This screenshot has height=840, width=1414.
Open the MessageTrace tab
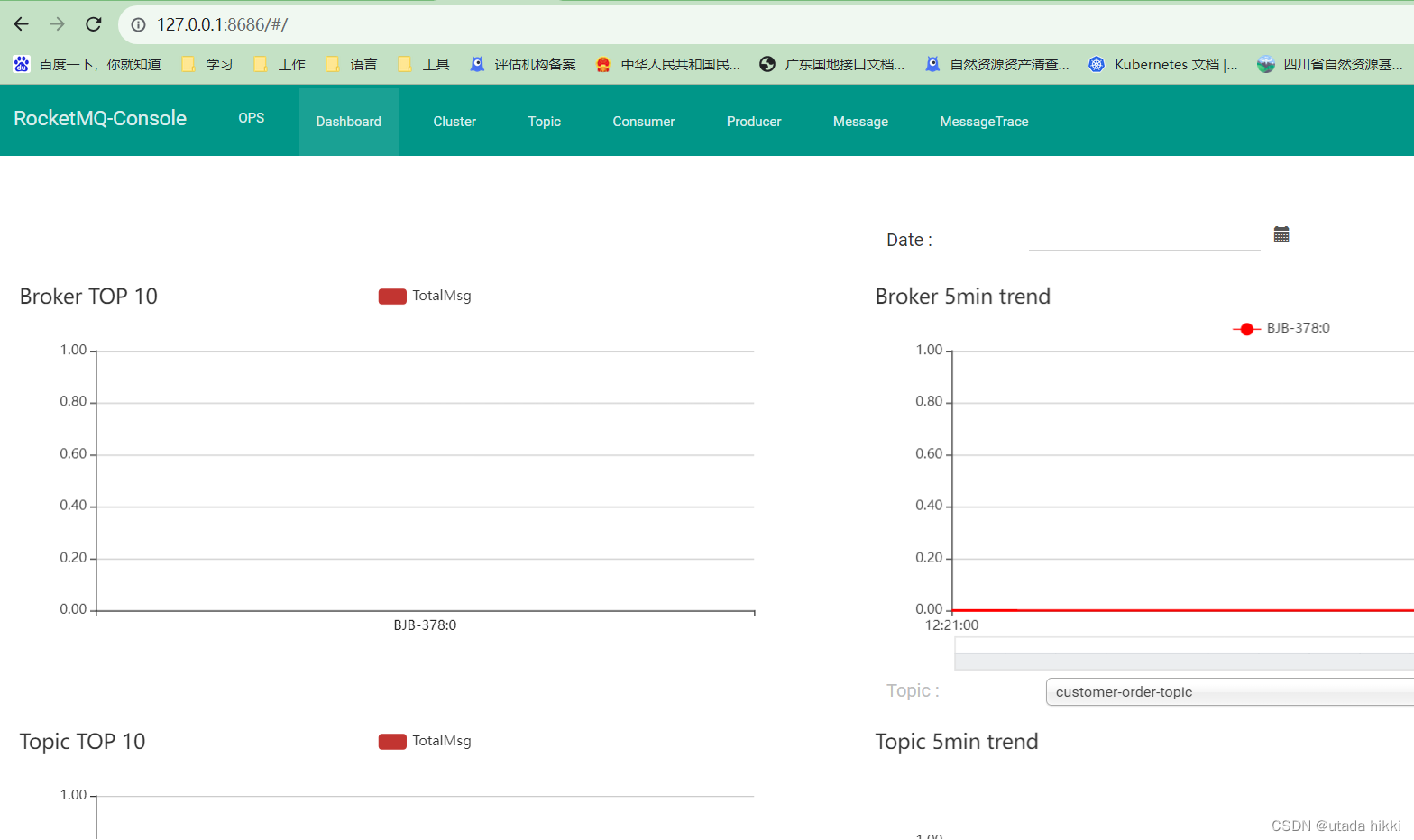(x=984, y=122)
